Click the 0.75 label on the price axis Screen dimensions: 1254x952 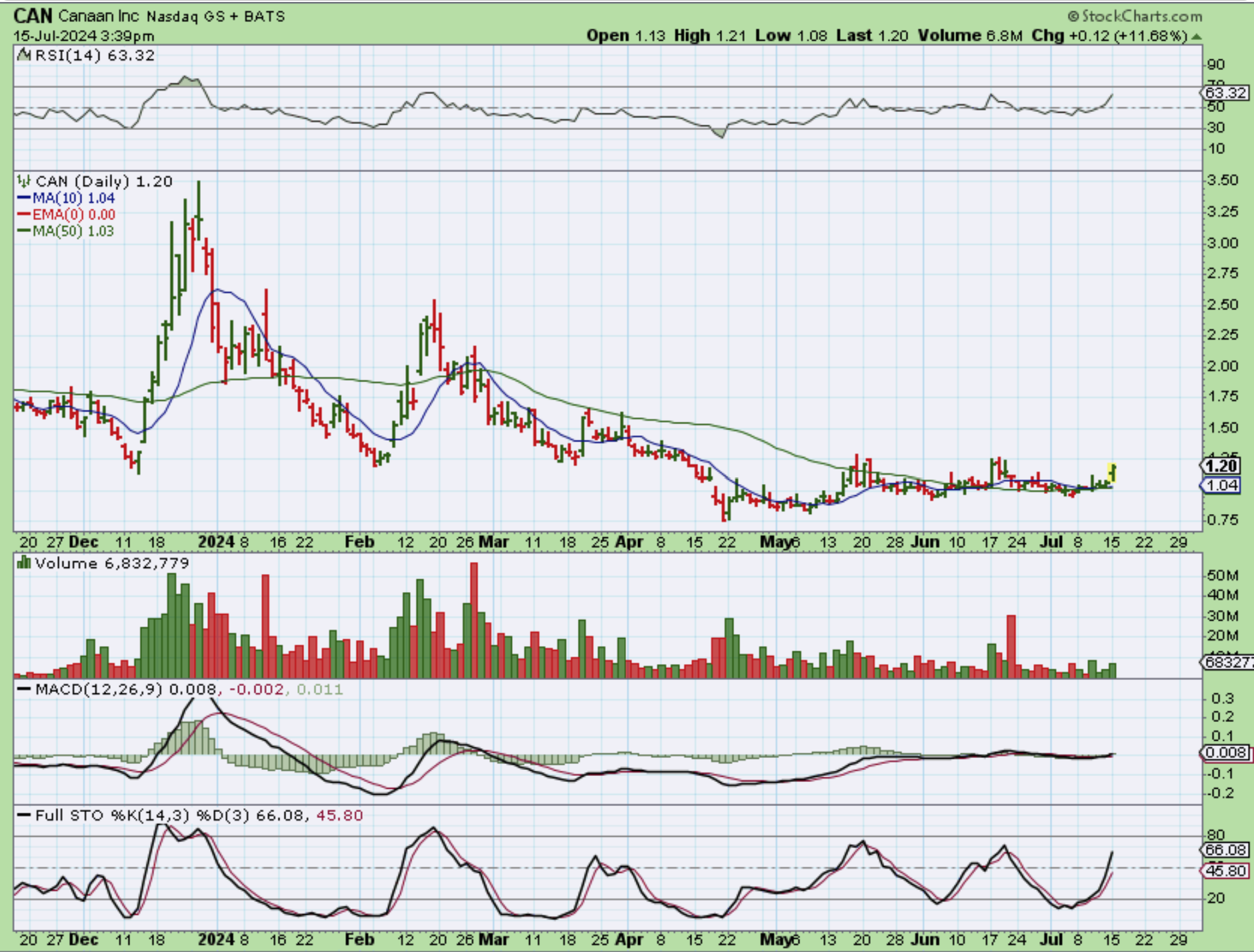click(1223, 520)
